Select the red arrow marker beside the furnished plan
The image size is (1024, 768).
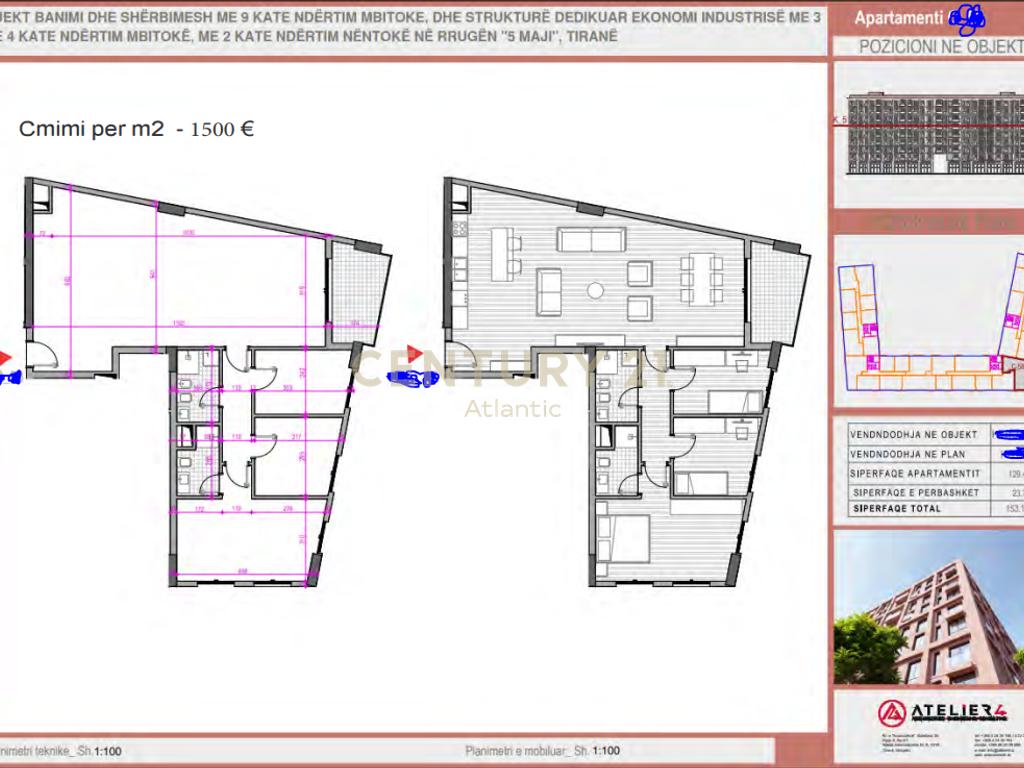(414, 352)
